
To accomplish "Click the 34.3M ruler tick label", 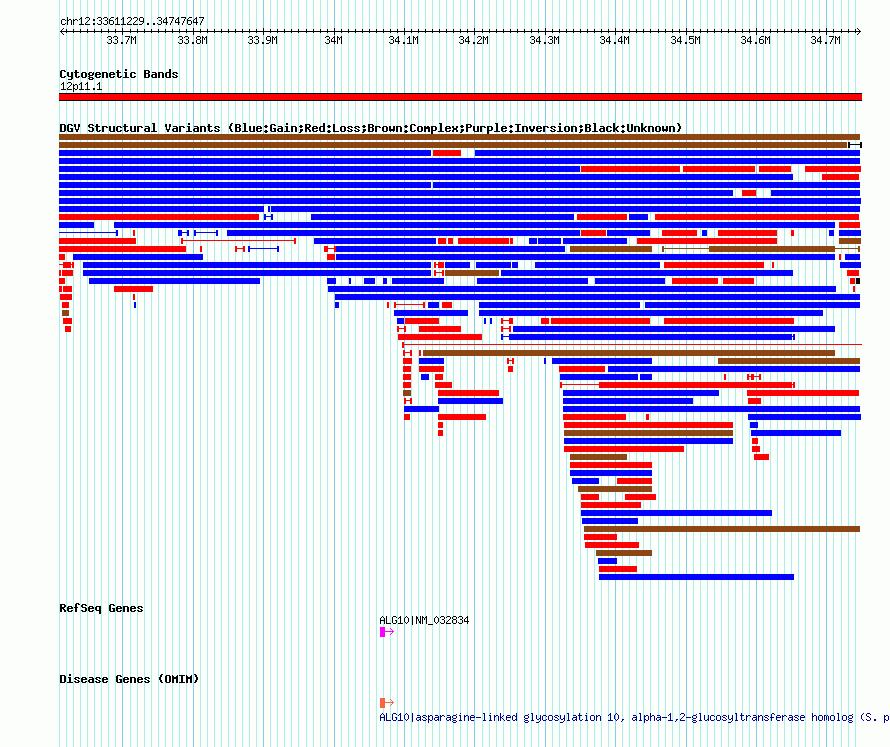I will (x=544, y=40).
